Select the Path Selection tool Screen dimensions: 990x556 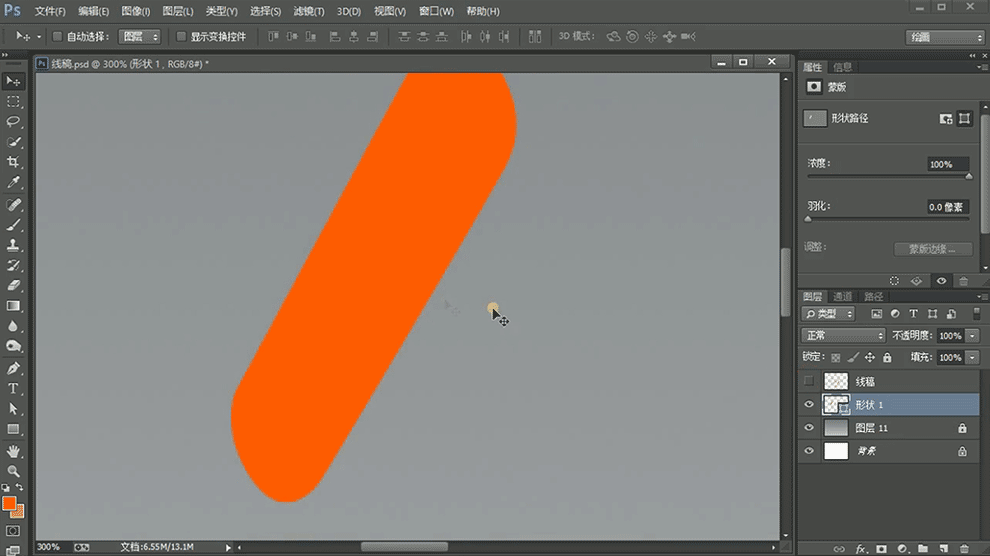[13, 409]
